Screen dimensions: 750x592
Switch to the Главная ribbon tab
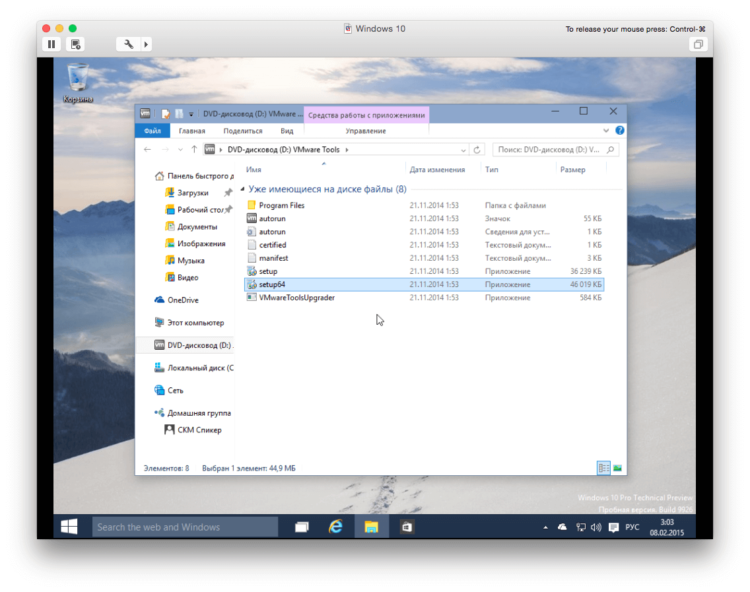(192, 131)
